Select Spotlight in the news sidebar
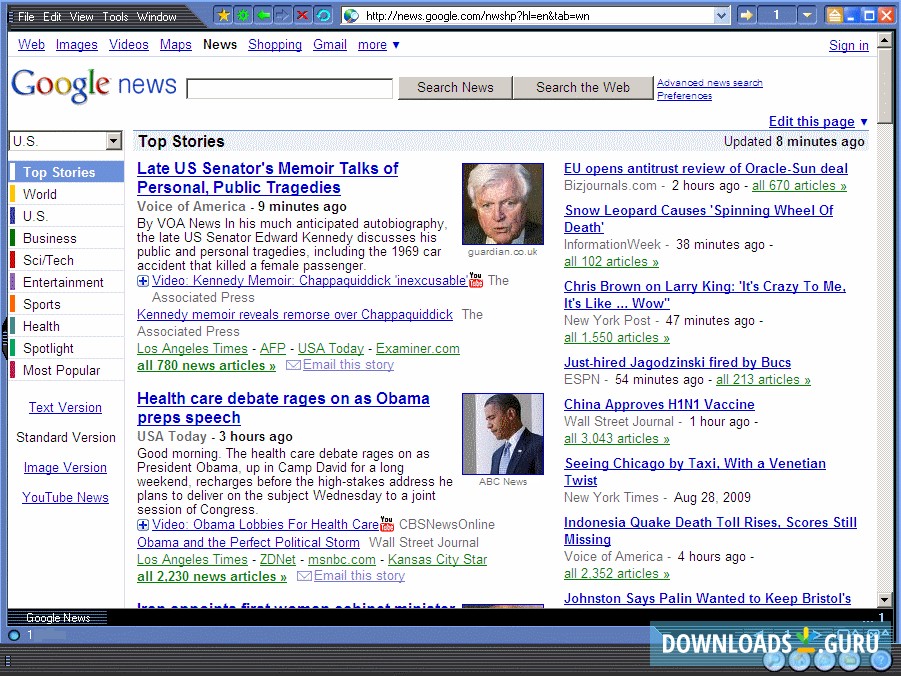Screen dimensions: 901x676 point(67,348)
